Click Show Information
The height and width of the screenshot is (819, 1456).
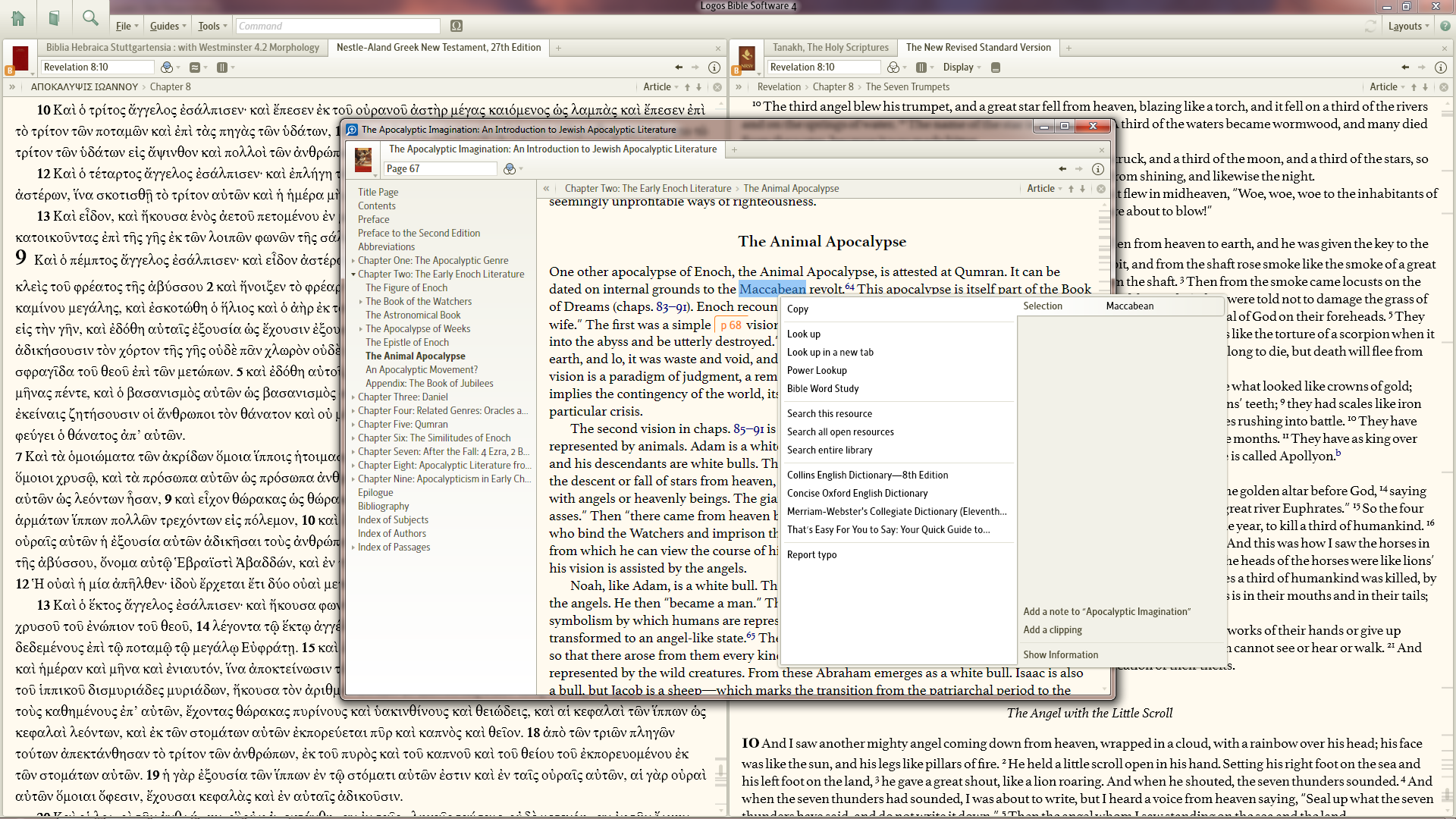click(1060, 655)
